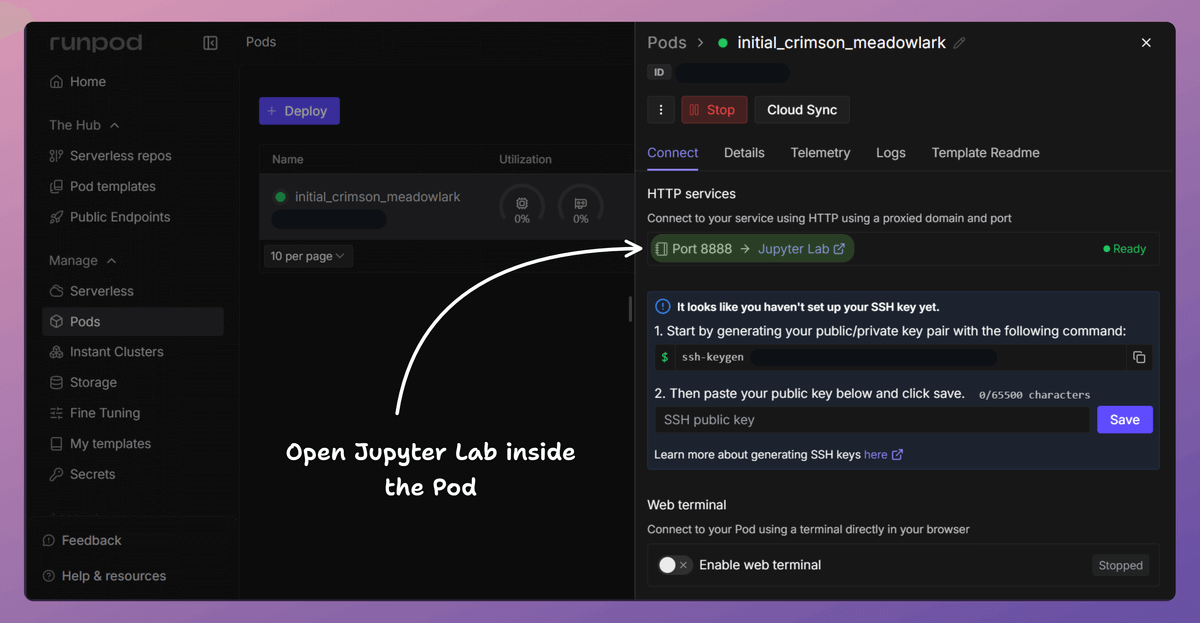Viewport: 1200px width, 623px height.
Task: Click the panel's vertical scrollbar handle
Action: tap(630, 308)
